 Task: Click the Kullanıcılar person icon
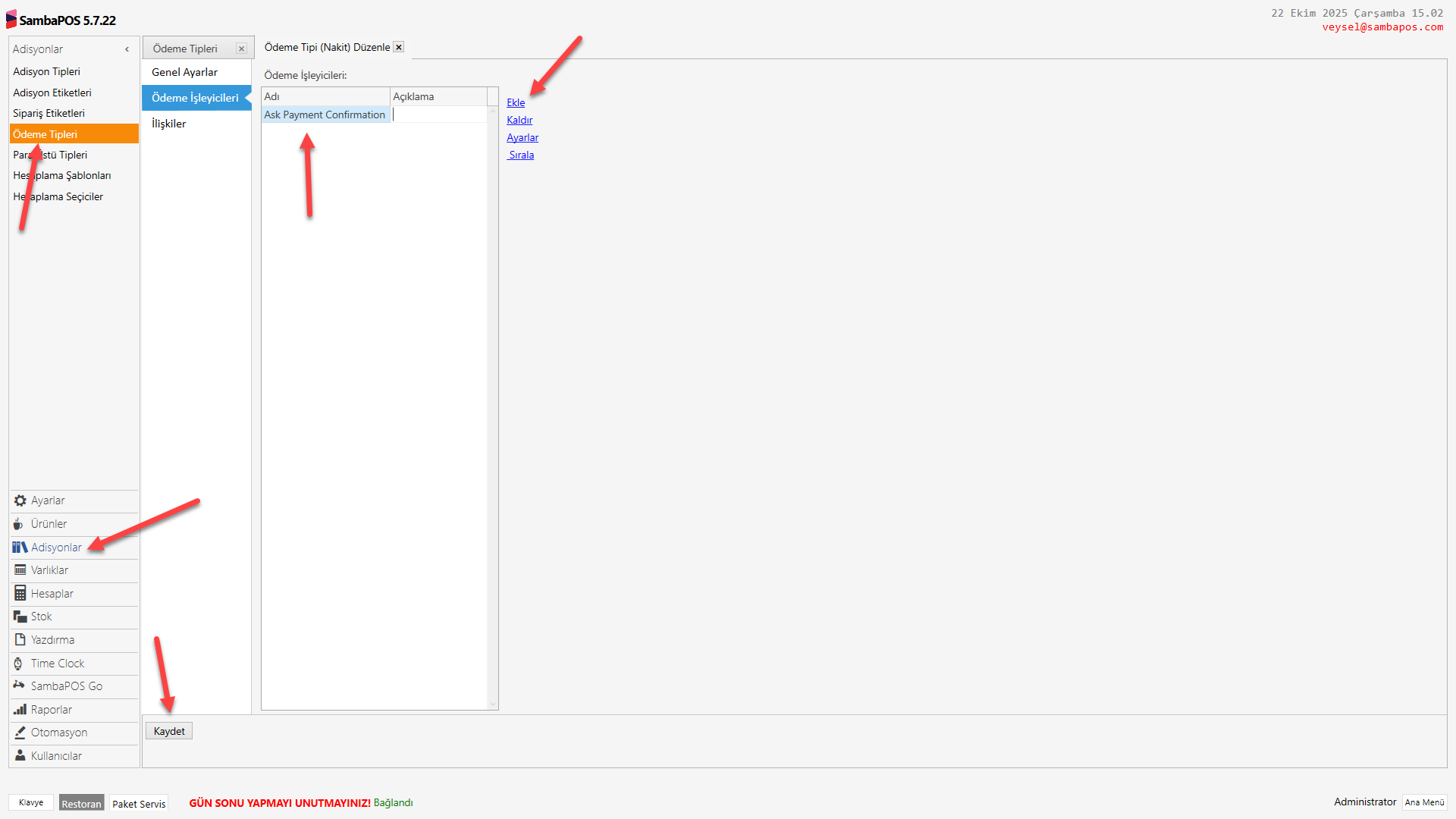point(20,756)
